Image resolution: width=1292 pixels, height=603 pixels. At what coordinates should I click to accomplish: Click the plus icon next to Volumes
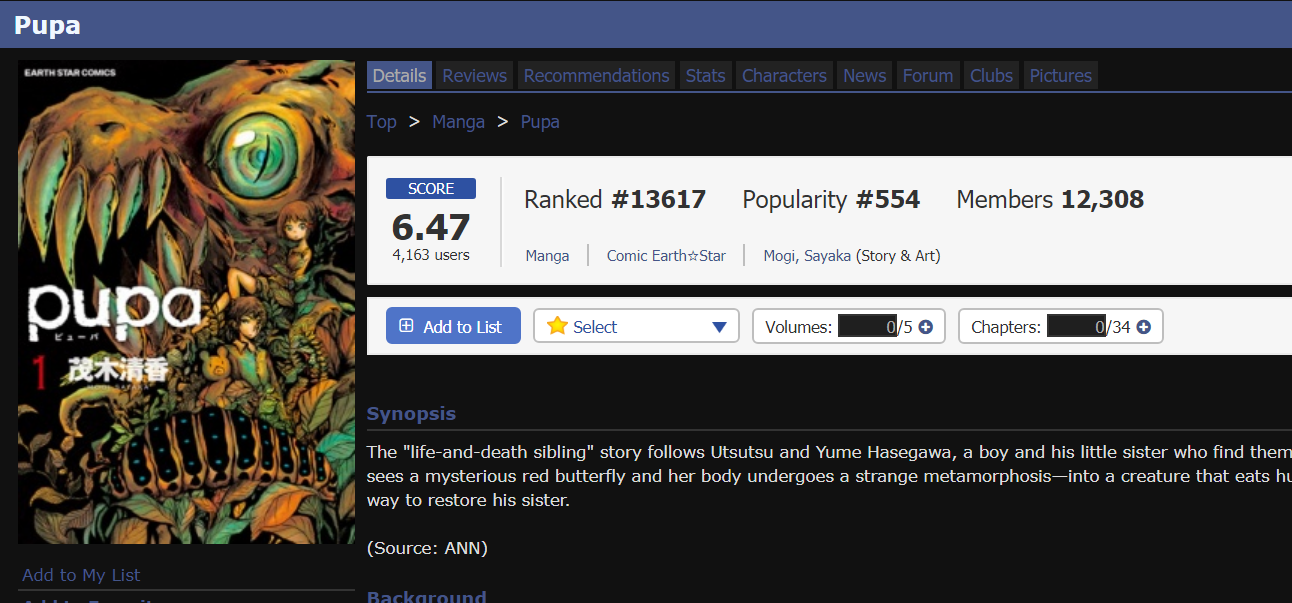[925, 327]
